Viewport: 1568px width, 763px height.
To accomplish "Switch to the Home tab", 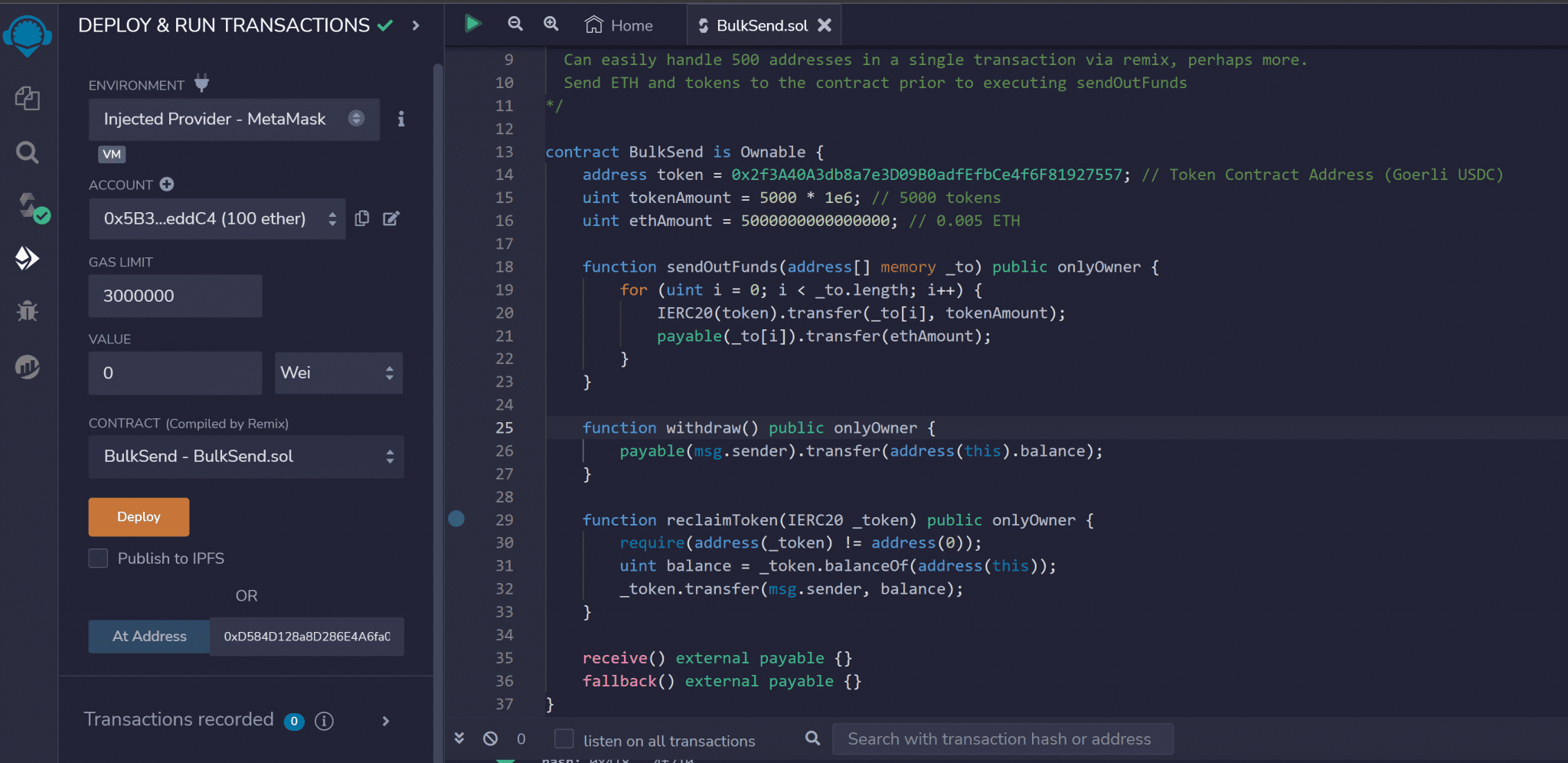I will (619, 25).
